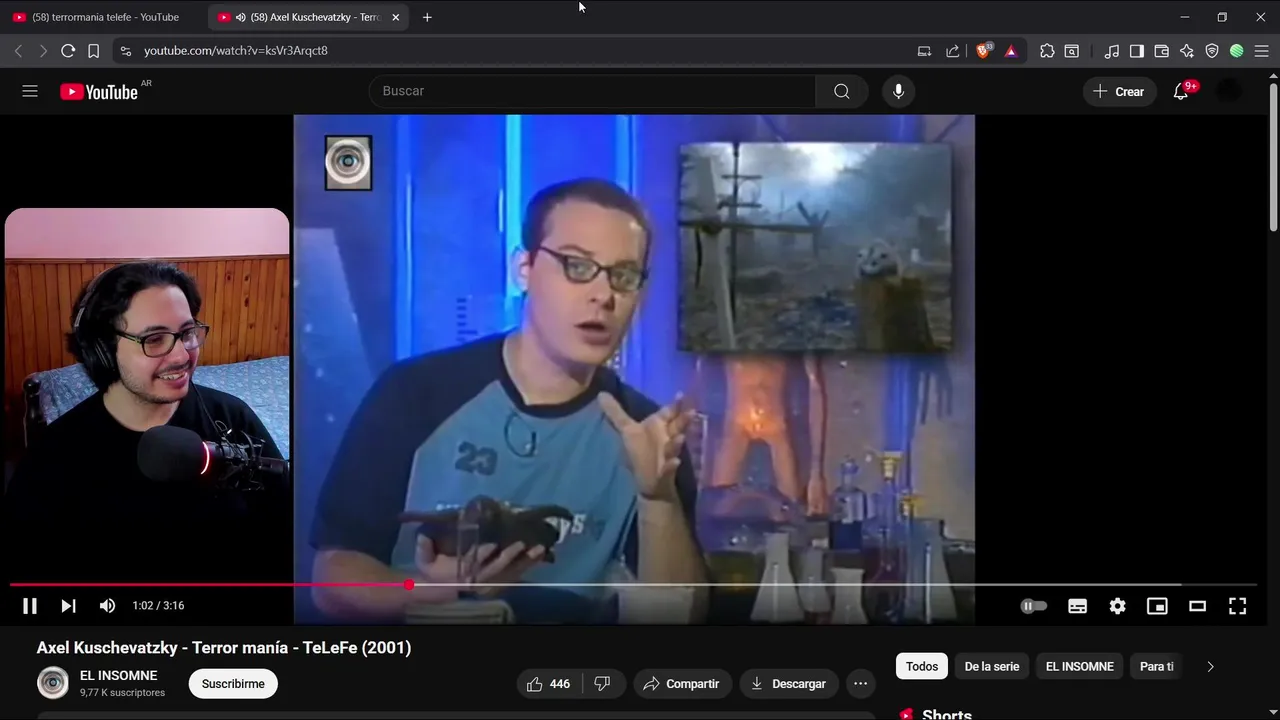
Task: Select the Todos filter chip
Action: pyautogui.click(x=922, y=666)
